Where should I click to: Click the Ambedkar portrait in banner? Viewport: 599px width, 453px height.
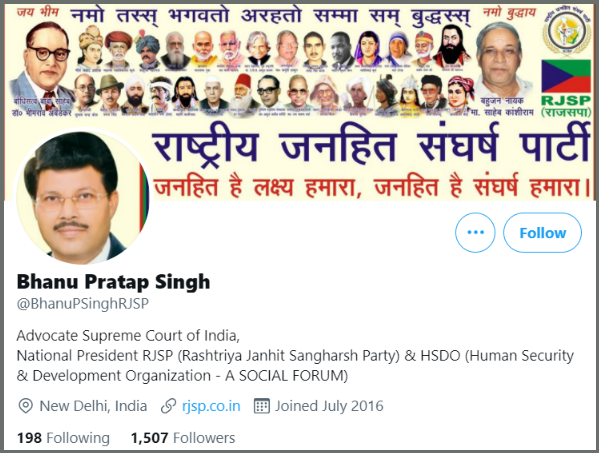point(42,68)
